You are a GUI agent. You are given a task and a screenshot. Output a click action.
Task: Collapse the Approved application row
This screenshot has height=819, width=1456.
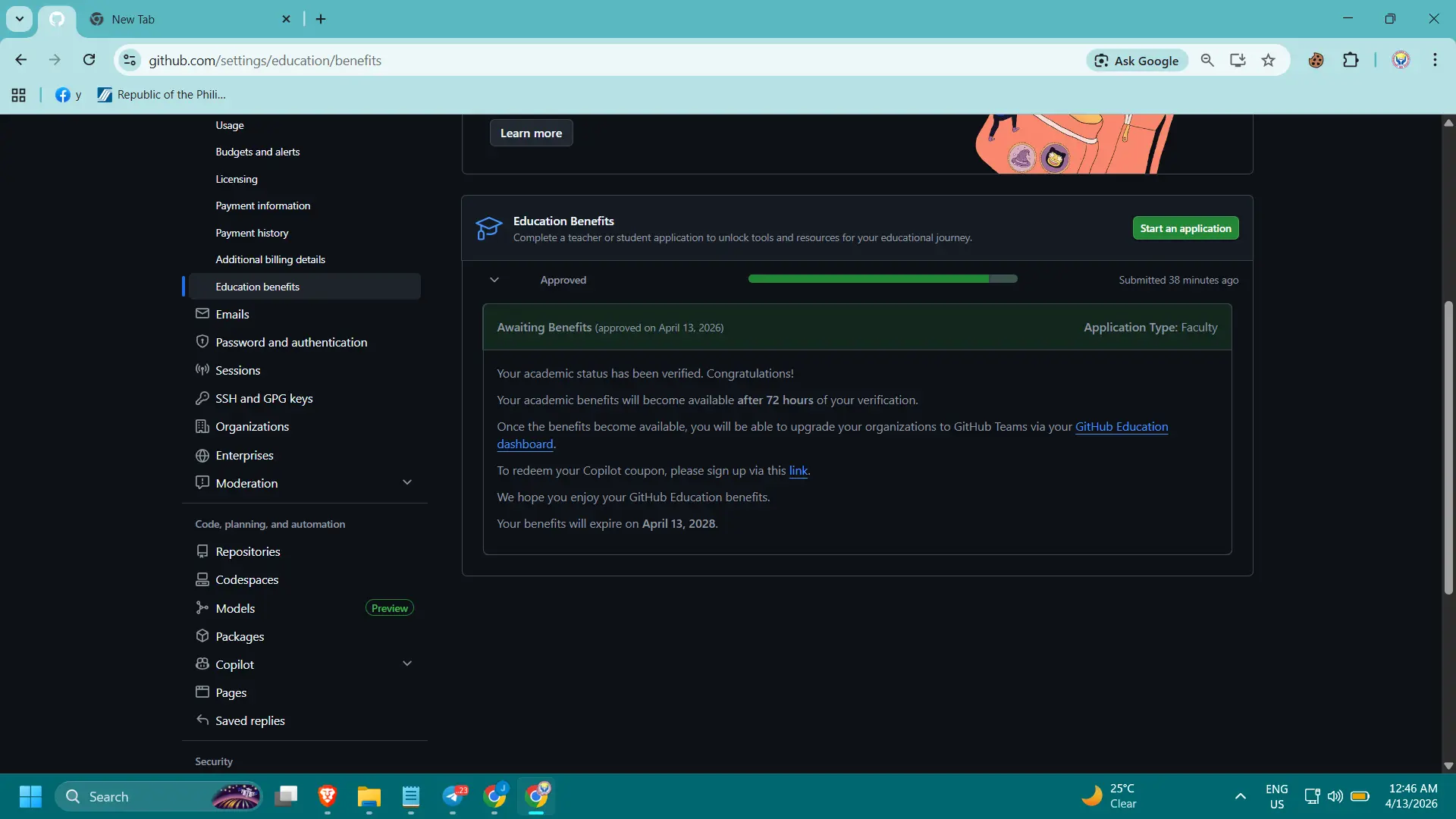[x=494, y=280]
